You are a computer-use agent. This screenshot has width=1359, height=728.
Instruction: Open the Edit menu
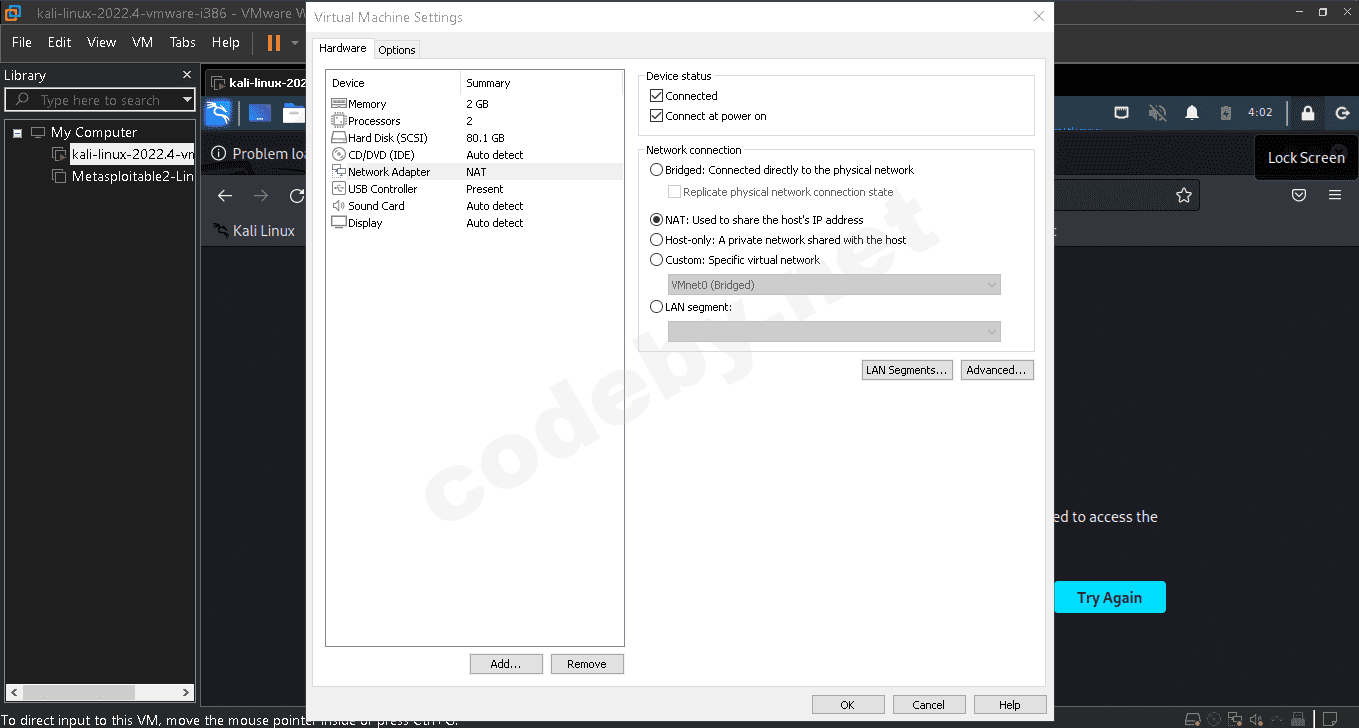(60, 43)
